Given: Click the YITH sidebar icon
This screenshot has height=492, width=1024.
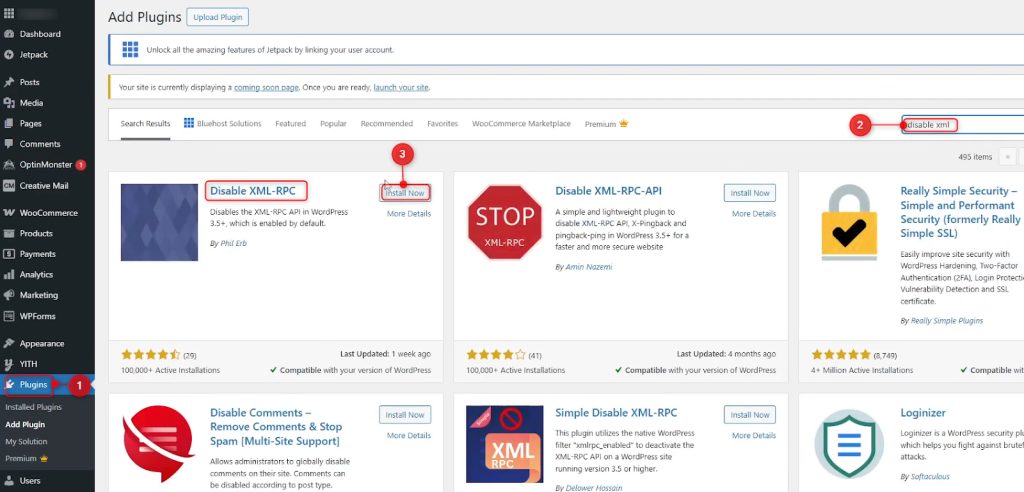Looking at the screenshot, I should [8, 364].
